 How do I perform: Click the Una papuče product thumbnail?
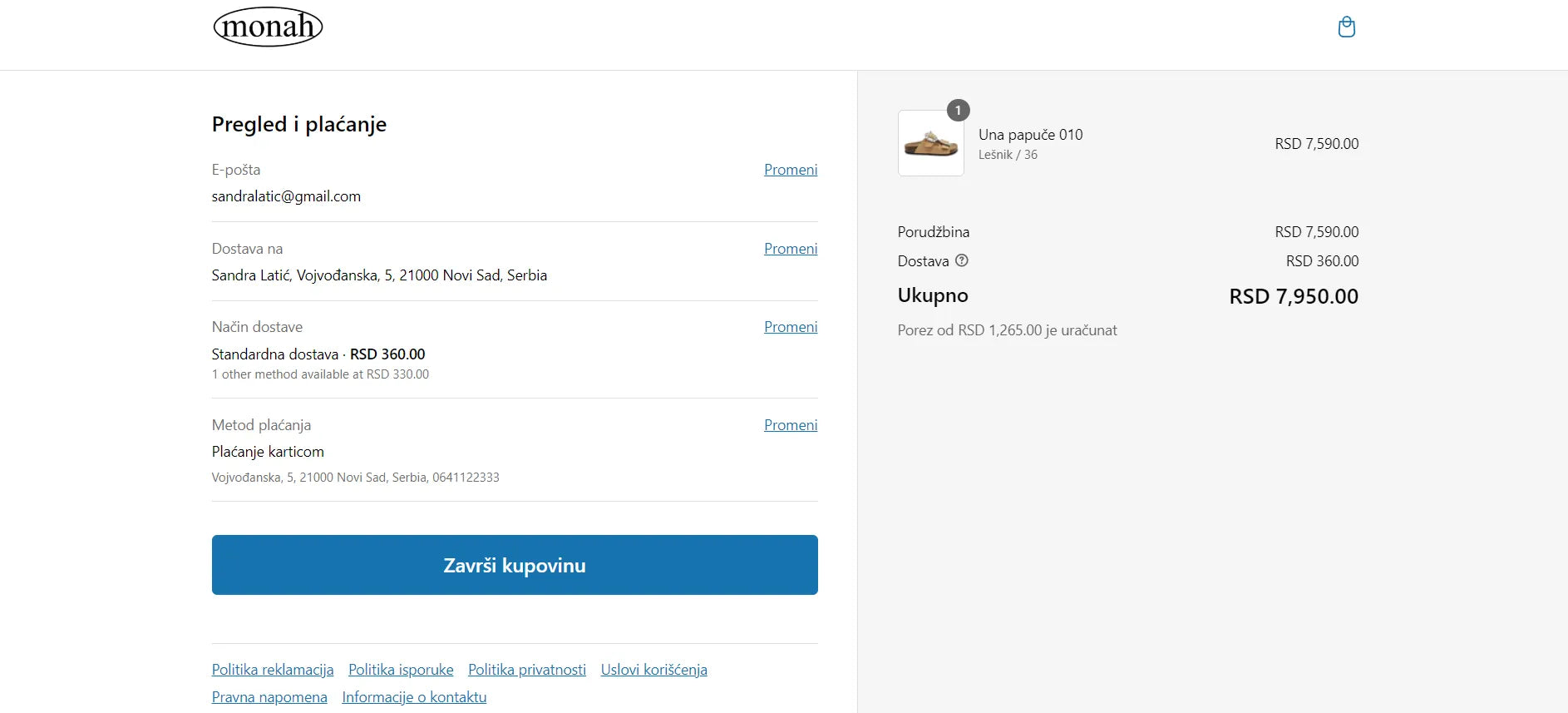coord(930,144)
